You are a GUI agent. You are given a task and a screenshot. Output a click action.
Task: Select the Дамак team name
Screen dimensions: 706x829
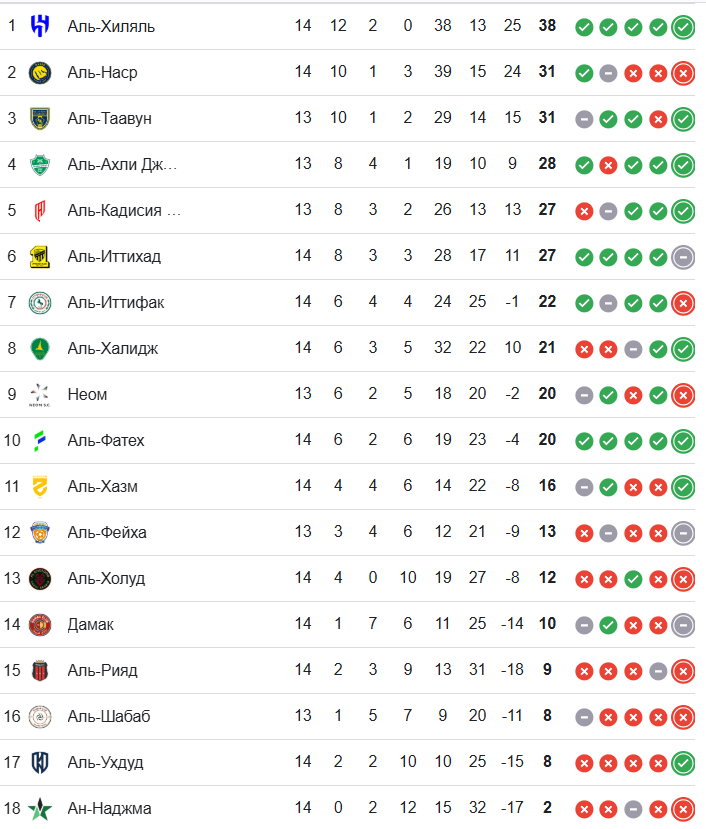point(91,624)
